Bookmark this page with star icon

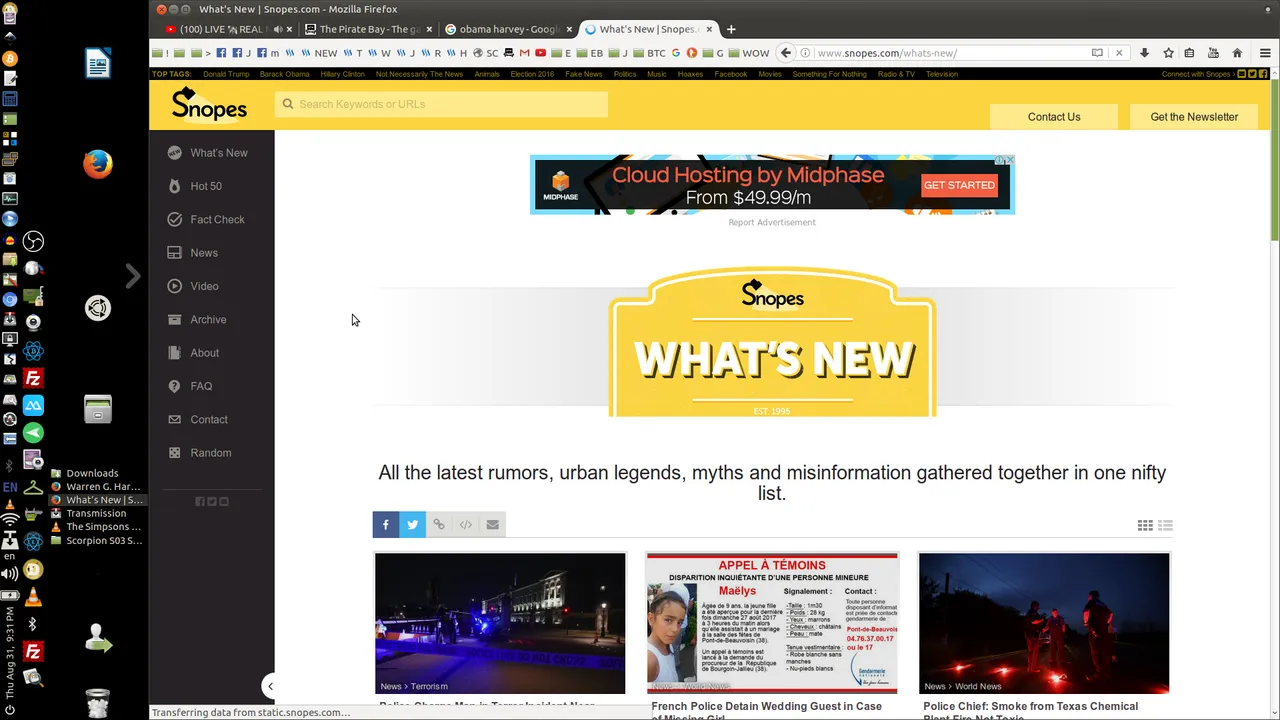(x=1168, y=53)
